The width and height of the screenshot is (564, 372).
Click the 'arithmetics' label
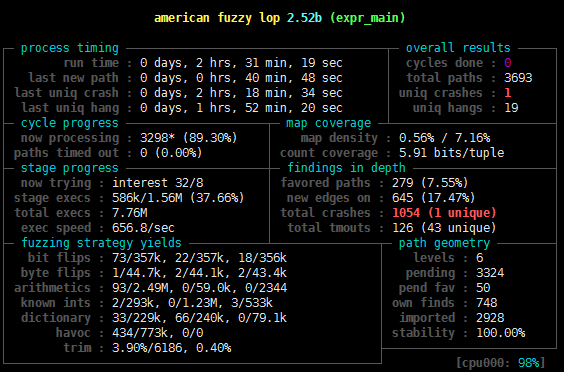[52, 288]
